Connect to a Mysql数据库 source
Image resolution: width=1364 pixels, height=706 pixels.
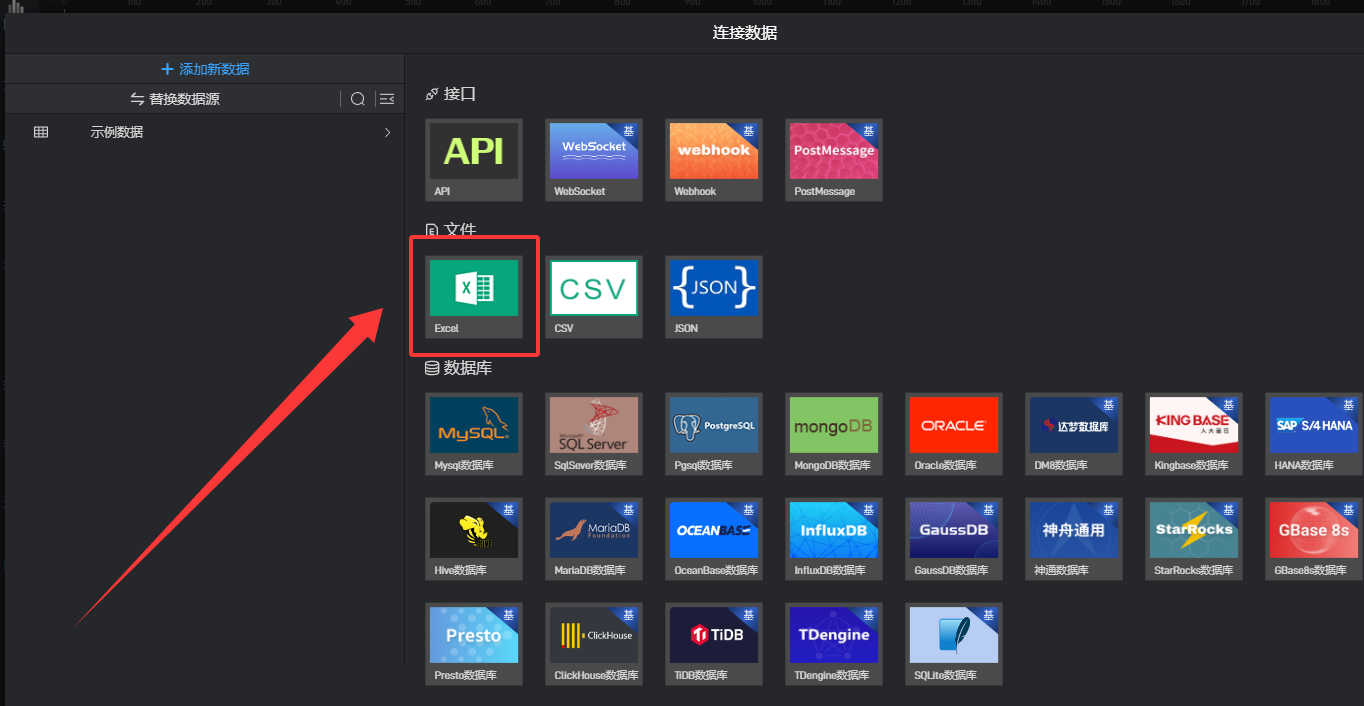coord(474,434)
